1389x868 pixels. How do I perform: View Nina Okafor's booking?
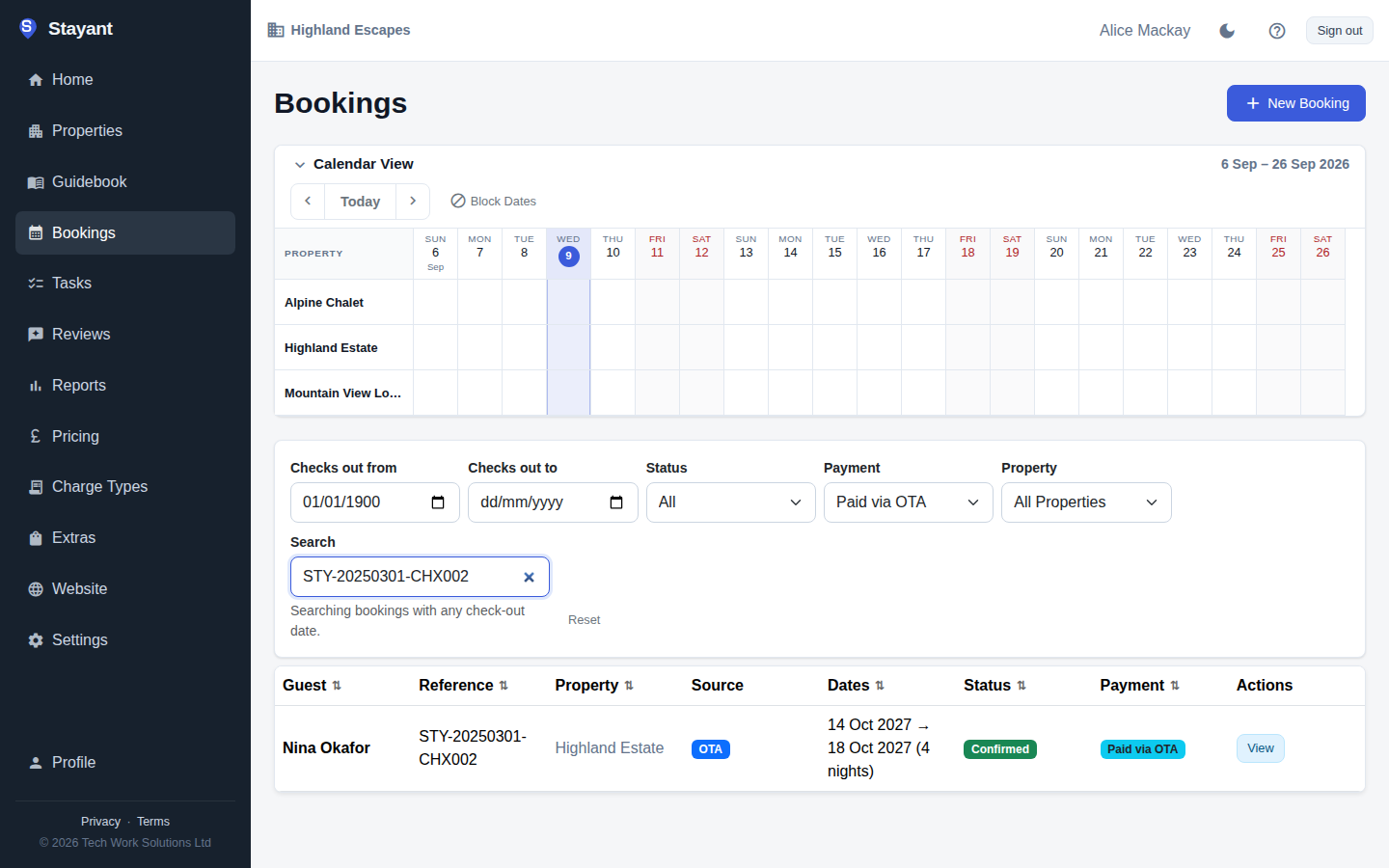pyautogui.click(x=1260, y=748)
